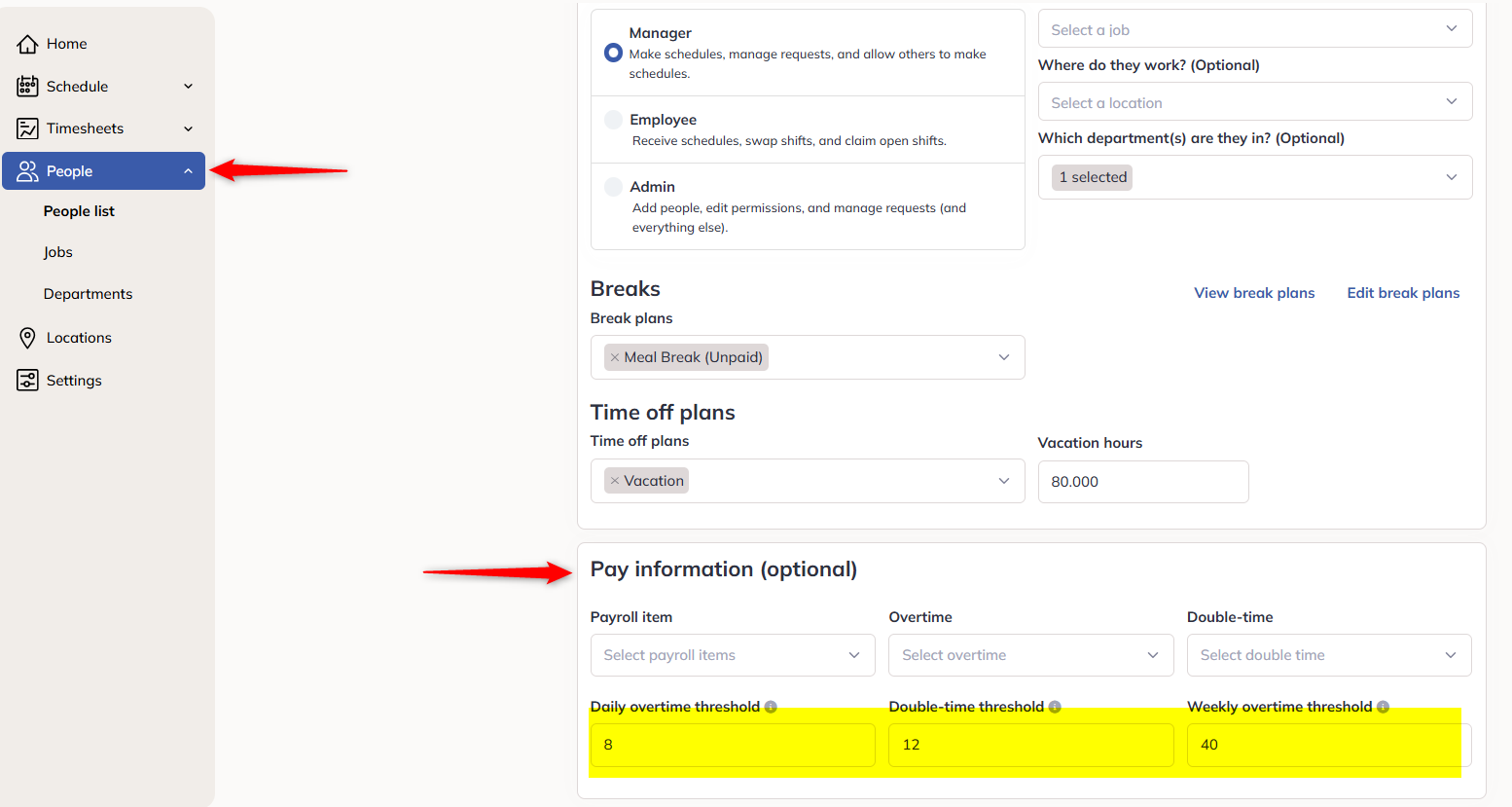Open the Select a job dropdown
1512x807 pixels.
click(1255, 29)
